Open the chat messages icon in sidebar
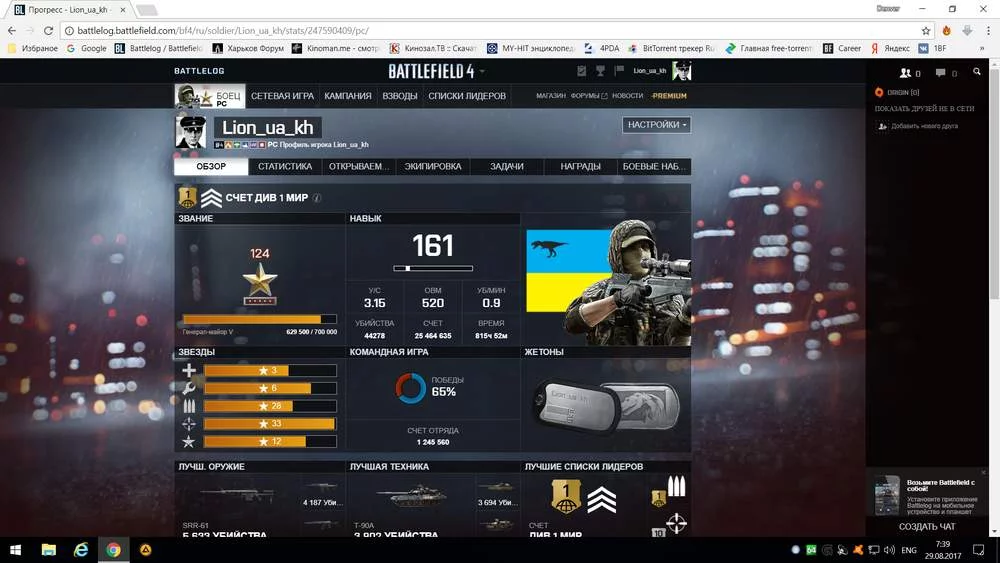Screen dimensions: 1000x563 [940, 73]
